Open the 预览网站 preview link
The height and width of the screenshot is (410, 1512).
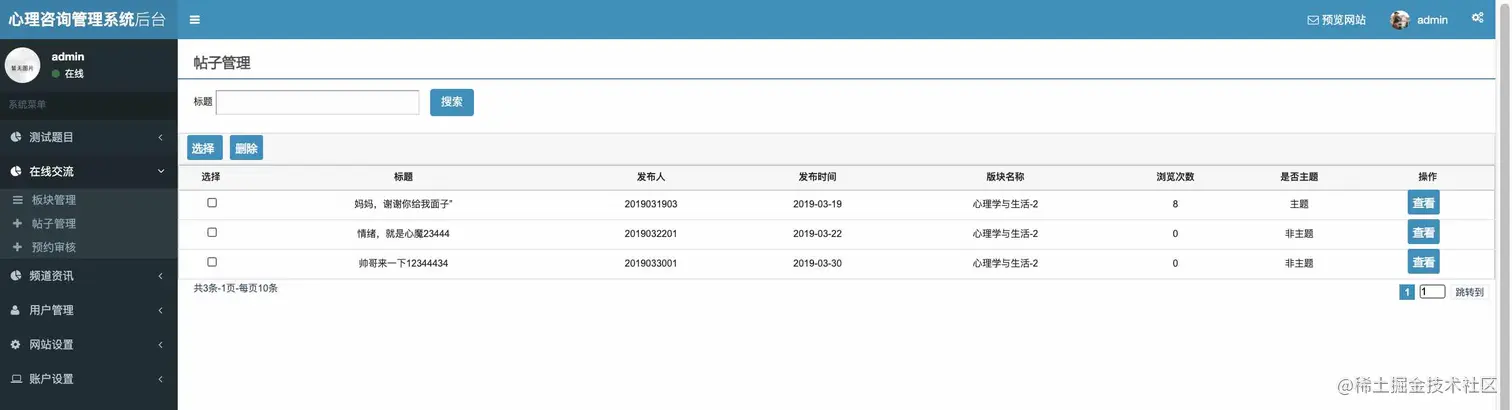click(1337, 20)
